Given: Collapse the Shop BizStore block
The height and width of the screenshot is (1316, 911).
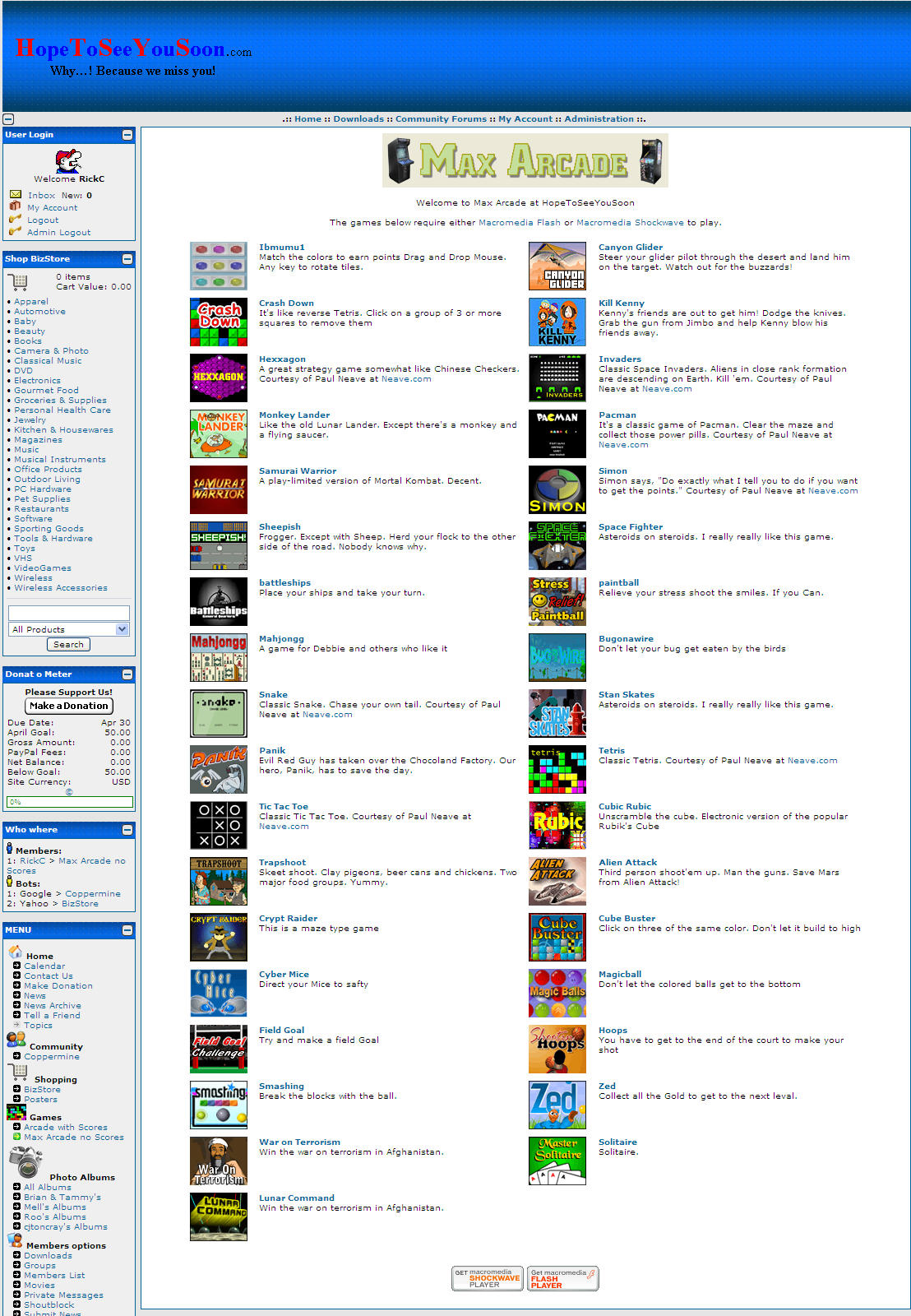Looking at the screenshot, I should [x=127, y=259].
